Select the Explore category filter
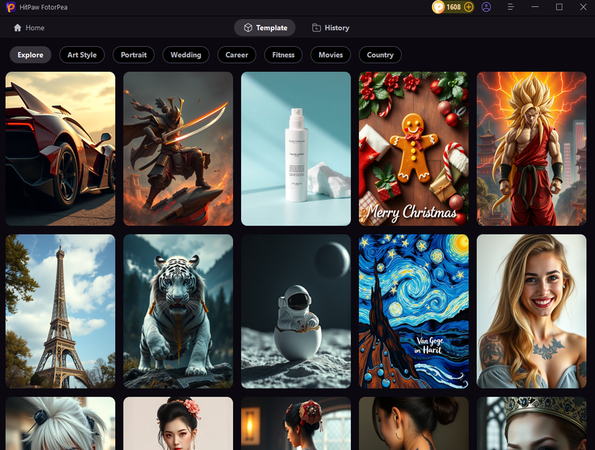 [30, 55]
